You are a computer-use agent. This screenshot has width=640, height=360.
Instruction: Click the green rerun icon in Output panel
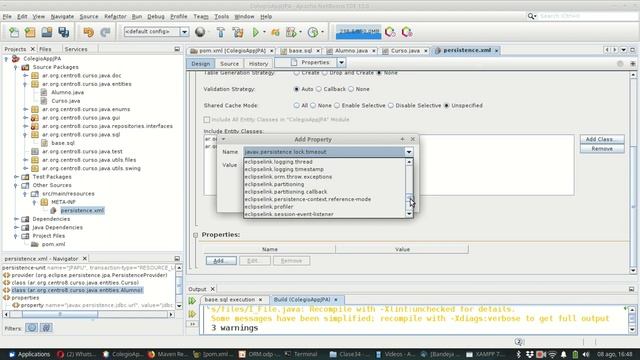tap(192, 301)
